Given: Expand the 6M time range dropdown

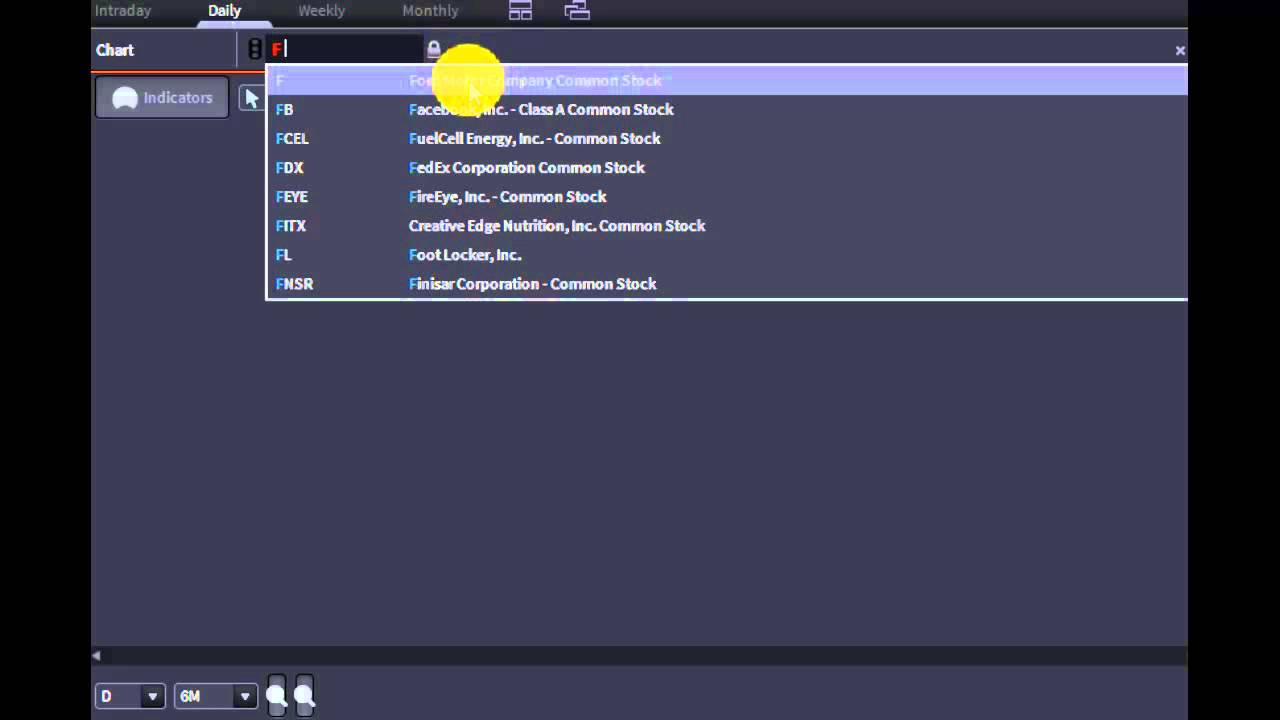Looking at the screenshot, I should point(215,696).
